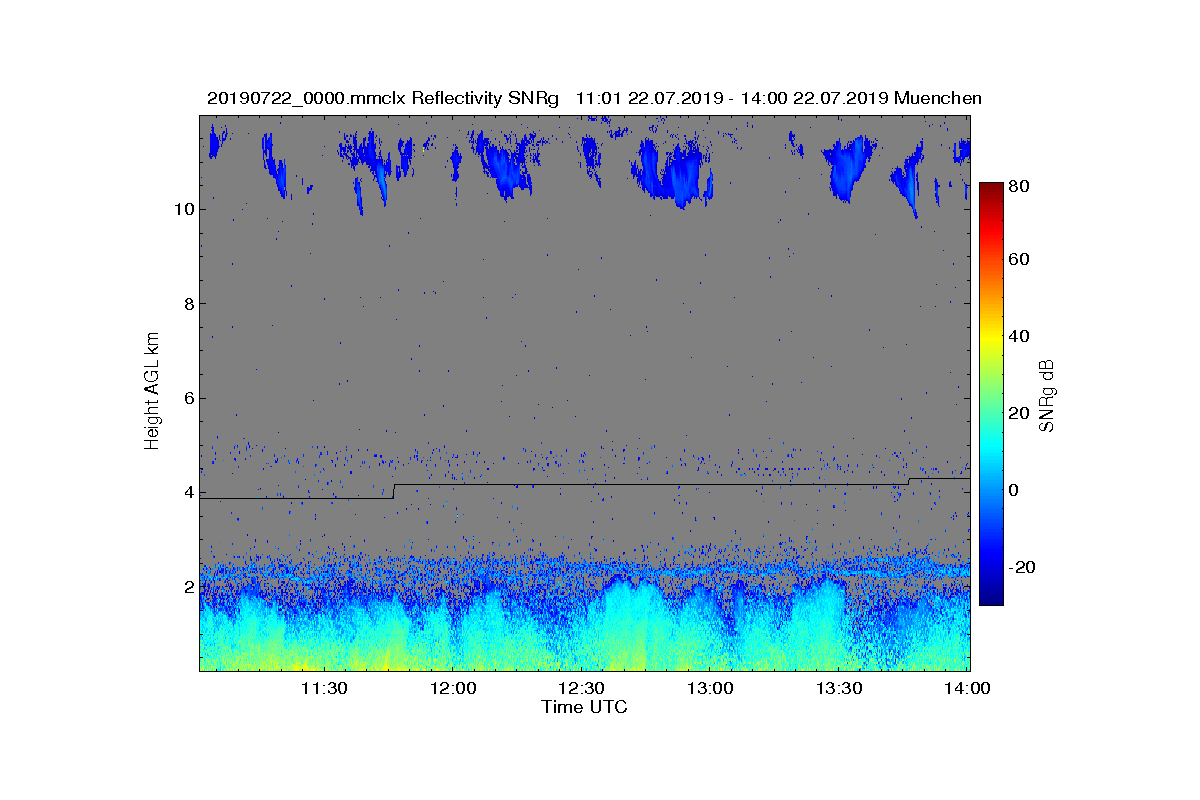The width and height of the screenshot is (1200, 800).
Task: Click the height tick label 4
Action: pos(189,492)
